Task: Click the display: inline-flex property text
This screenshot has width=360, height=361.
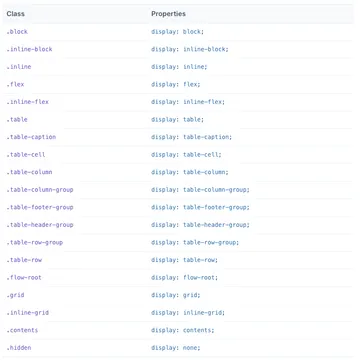Action: pyautogui.click(x=188, y=102)
